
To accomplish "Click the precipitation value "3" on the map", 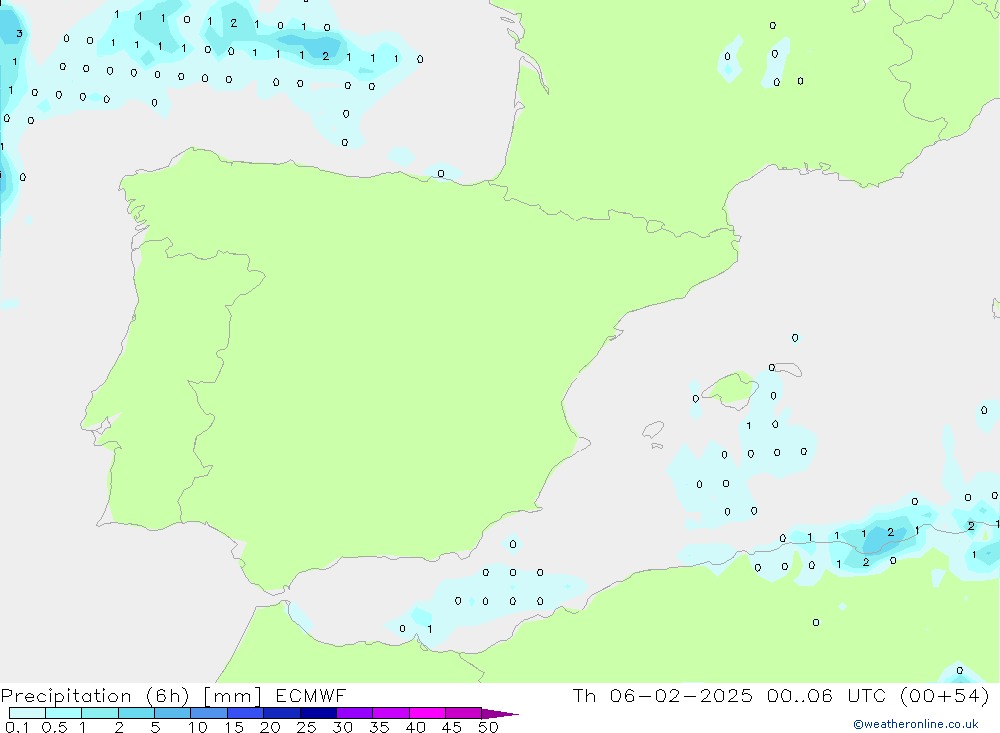I will [19, 34].
